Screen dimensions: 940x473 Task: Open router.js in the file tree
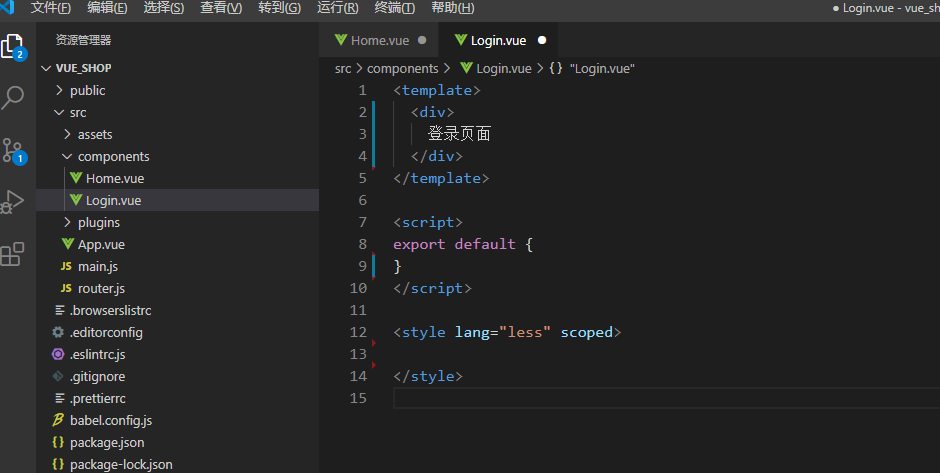[x=101, y=288]
